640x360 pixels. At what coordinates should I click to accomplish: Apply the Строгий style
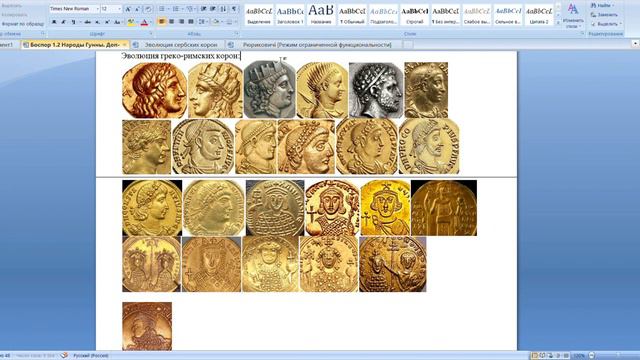[x=414, y=15]
